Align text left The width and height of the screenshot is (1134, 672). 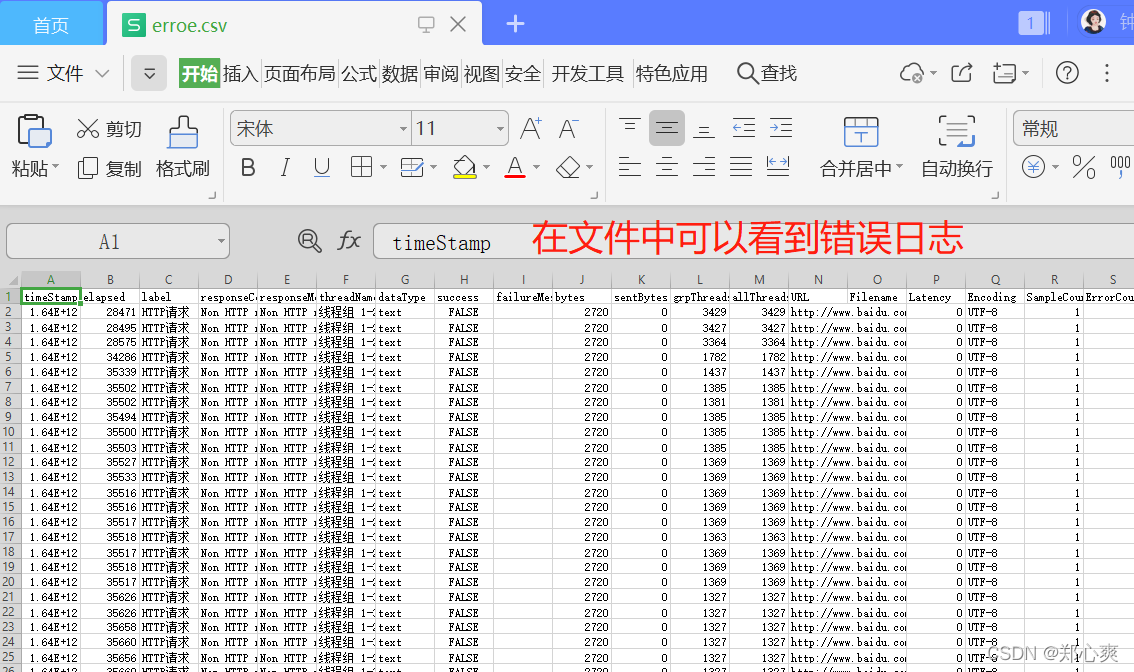(629, 167)
